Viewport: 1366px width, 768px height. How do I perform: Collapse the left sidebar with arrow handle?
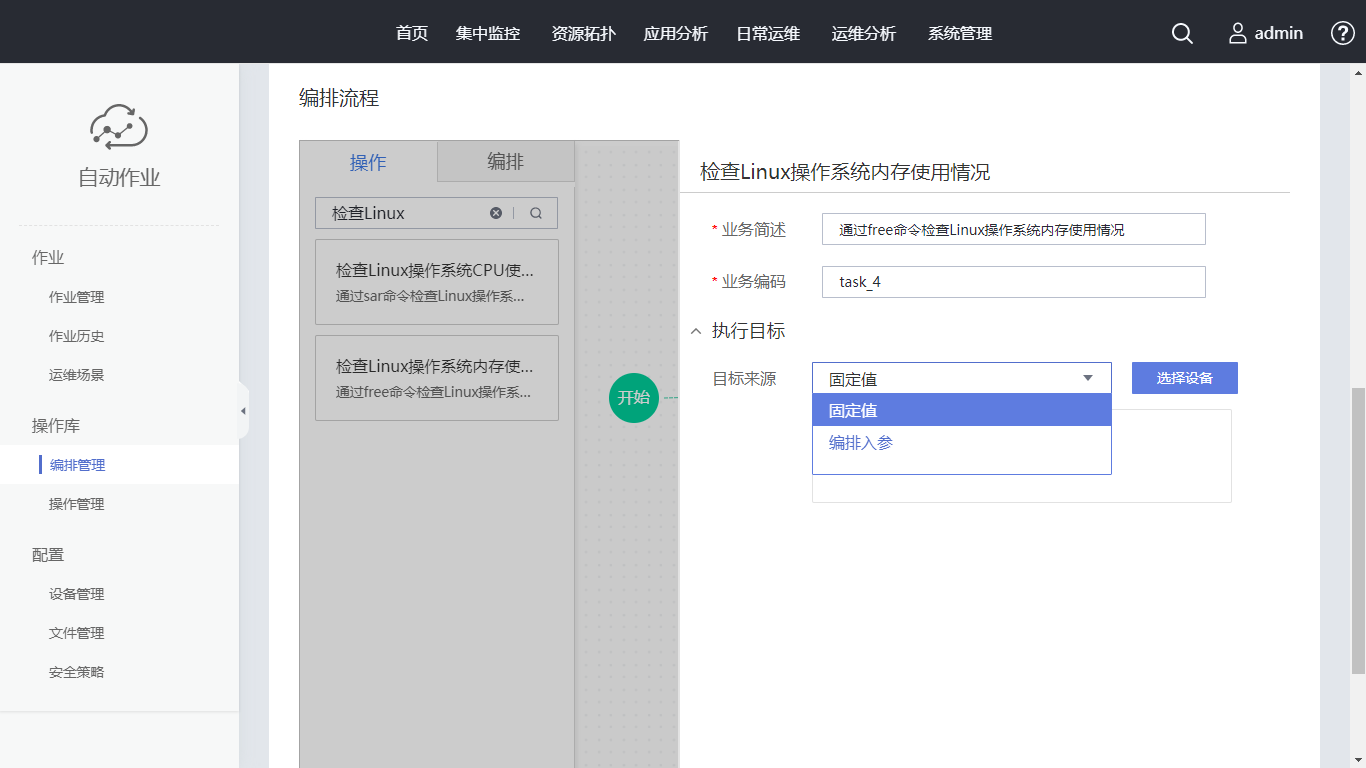tap(243, 411)
